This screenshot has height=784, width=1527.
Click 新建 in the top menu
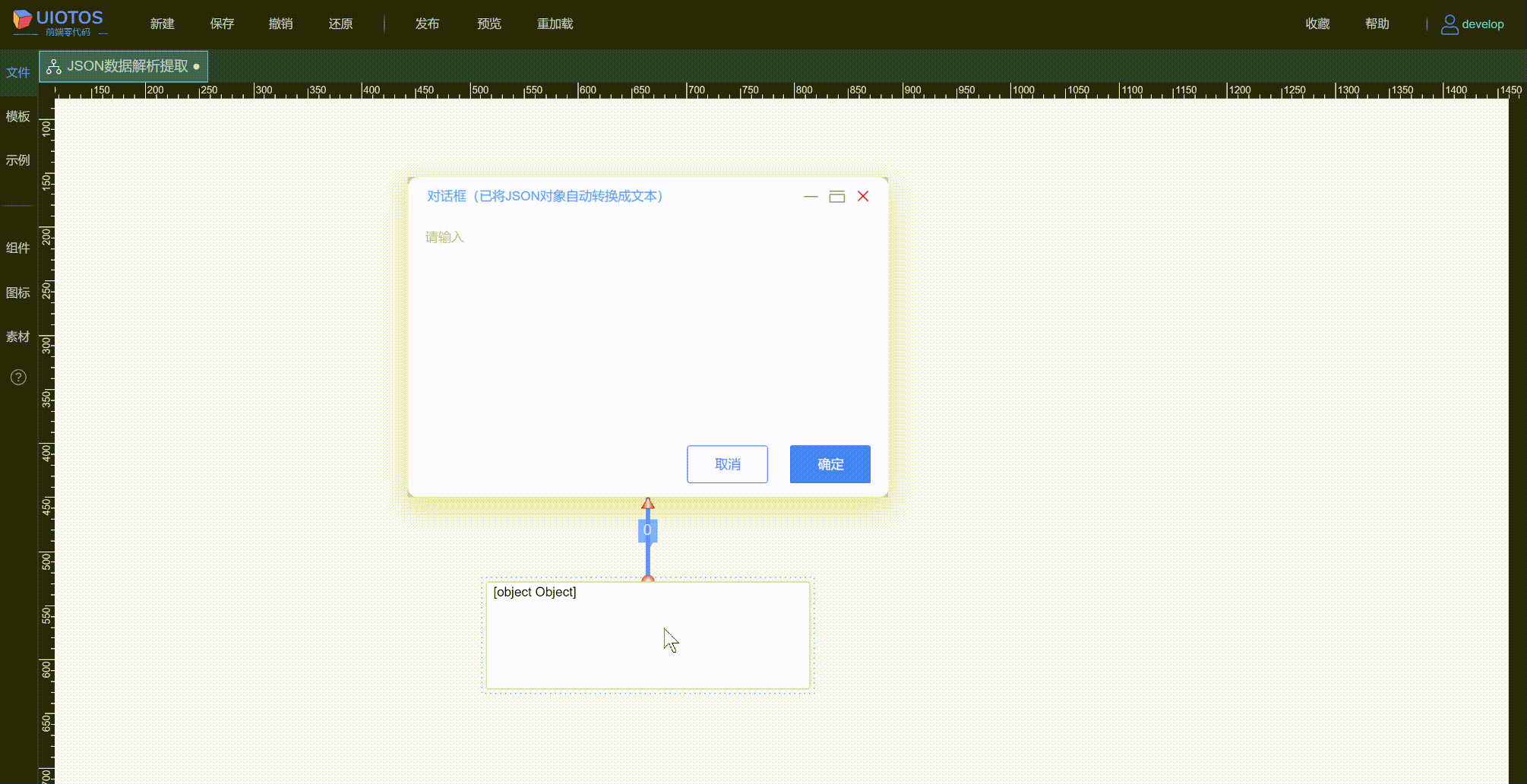tap(163, 24)
